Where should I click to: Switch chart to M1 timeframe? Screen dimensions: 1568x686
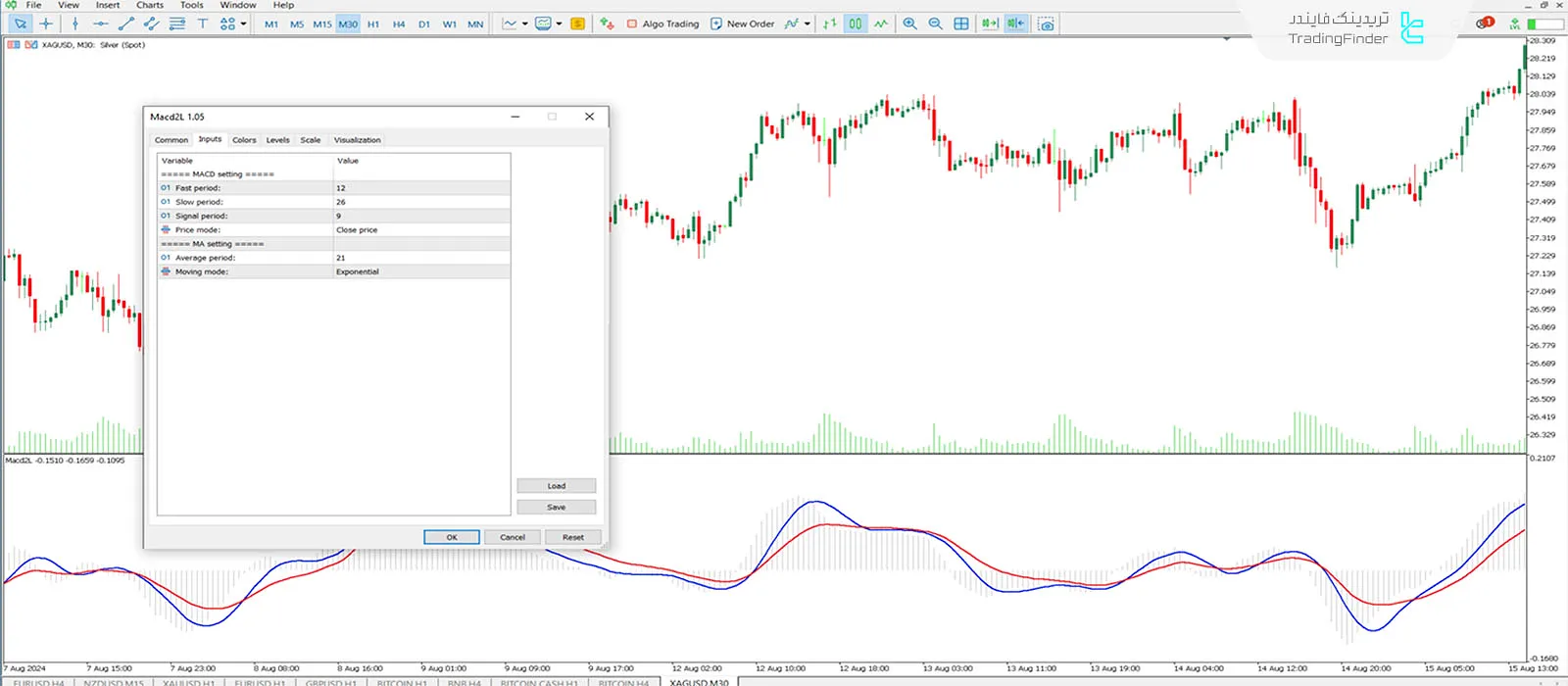tap(271, 24)
